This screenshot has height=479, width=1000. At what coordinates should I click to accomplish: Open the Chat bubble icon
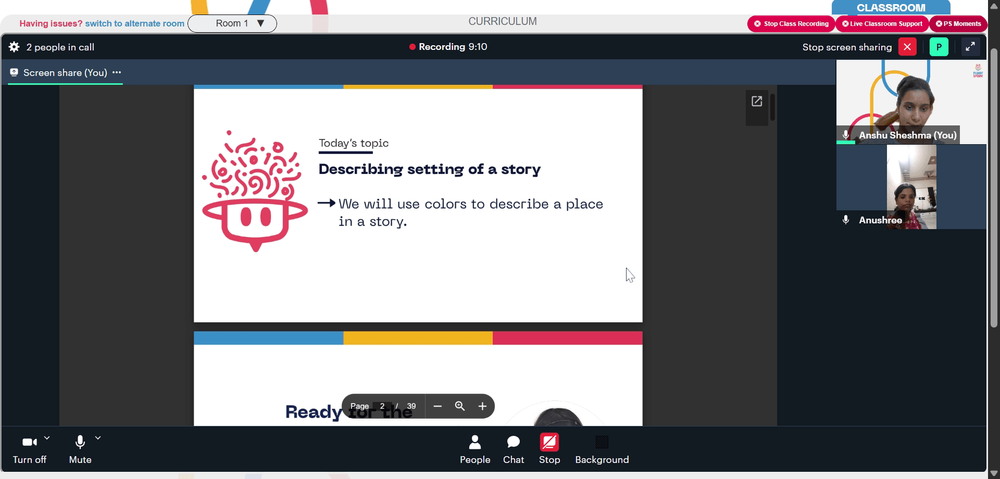[x=513, y=442]
